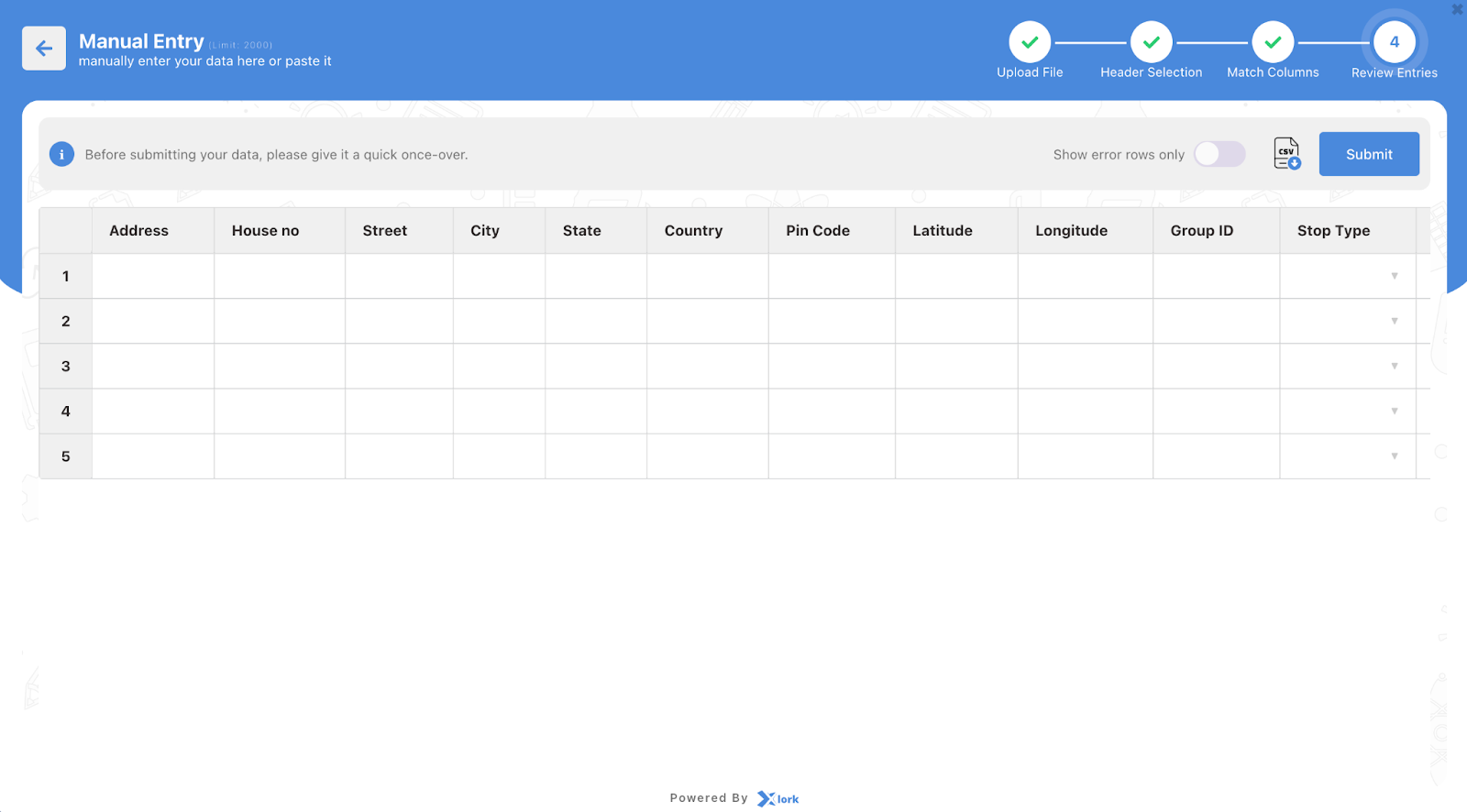Open Stop Type dropdown in row 1

point(1395,276)
